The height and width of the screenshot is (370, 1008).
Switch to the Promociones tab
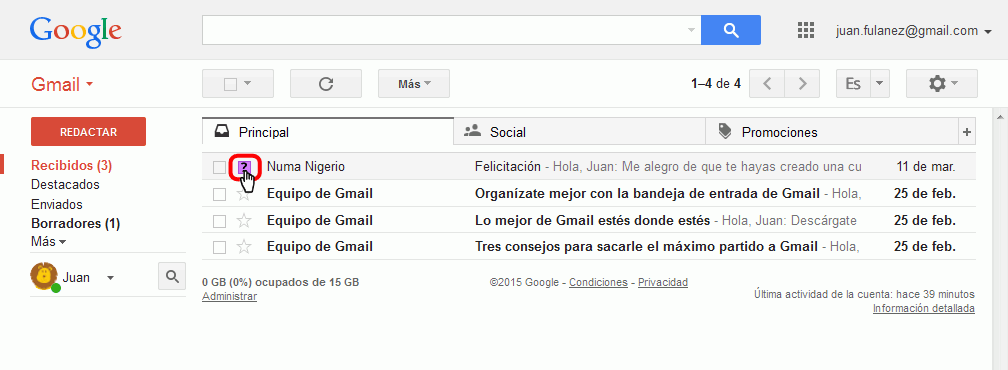coord(832,132)
